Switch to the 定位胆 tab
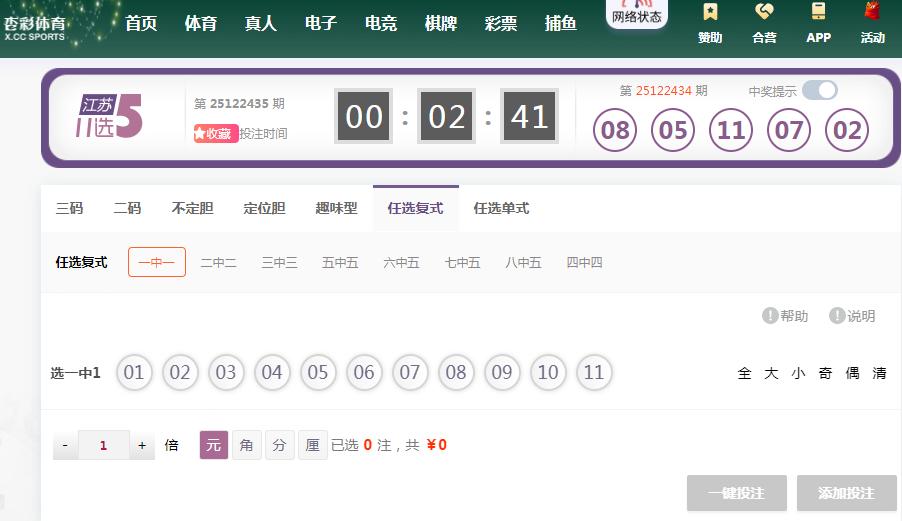Image resolution: width=902 pixels, height=521 pixels. coord(264,208)
